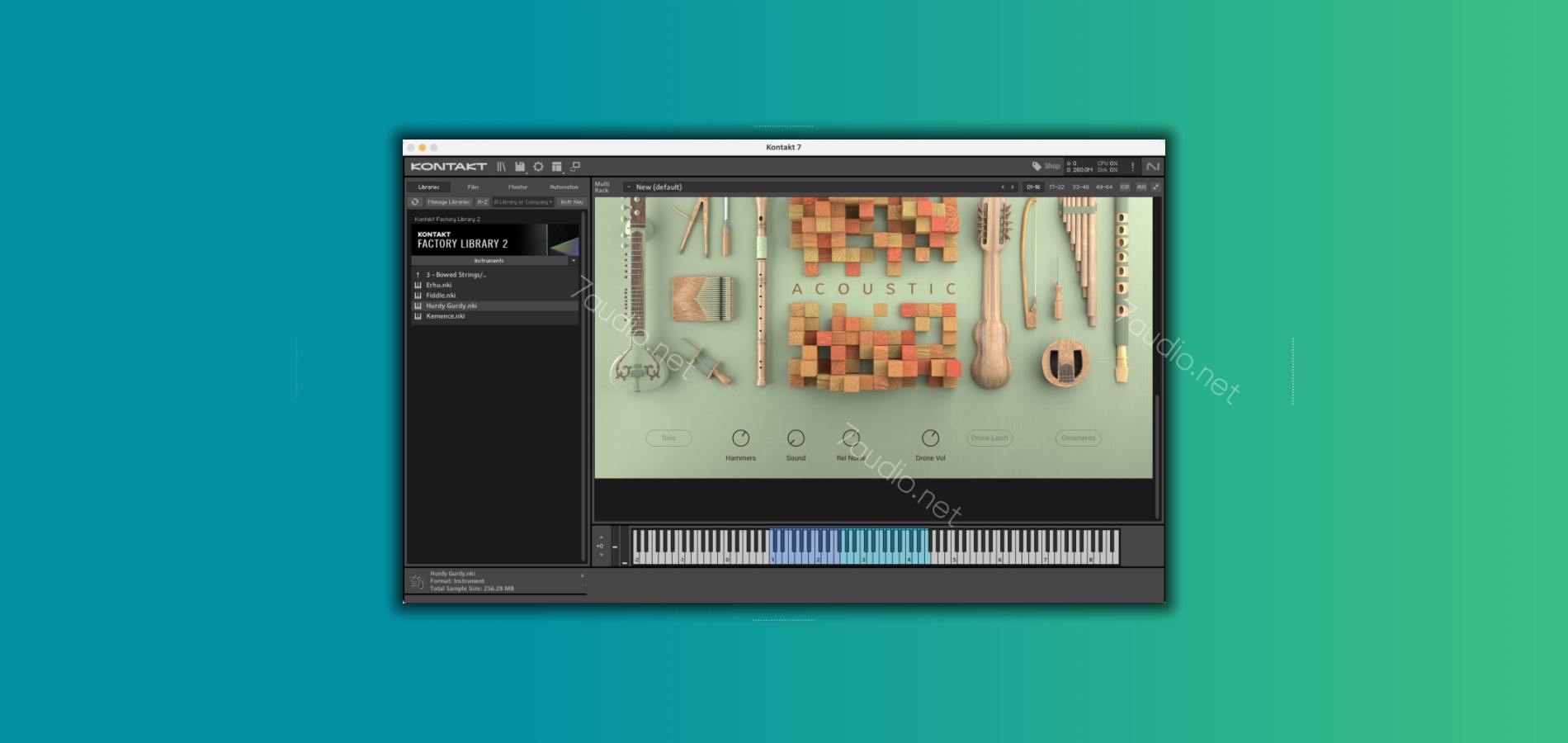Click the up arrow icon beside Bowed Strings
Image resolution: width=1568 pixels, height=743 pixels.
point(418,275)
